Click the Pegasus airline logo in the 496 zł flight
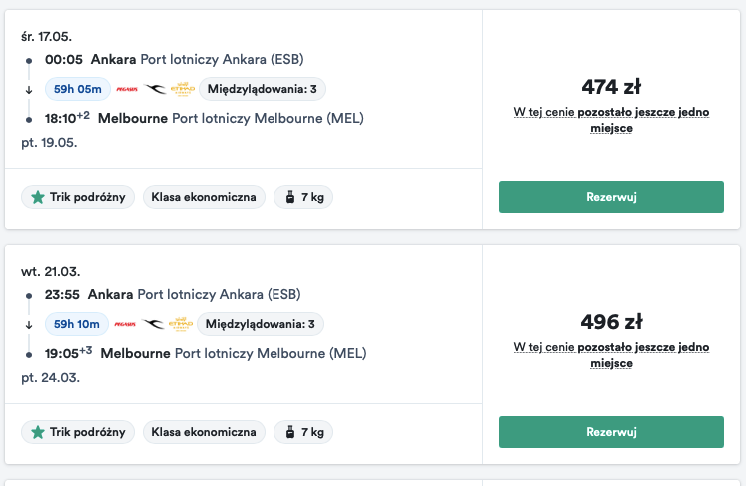The image size is (746, 486). [125, 324]
